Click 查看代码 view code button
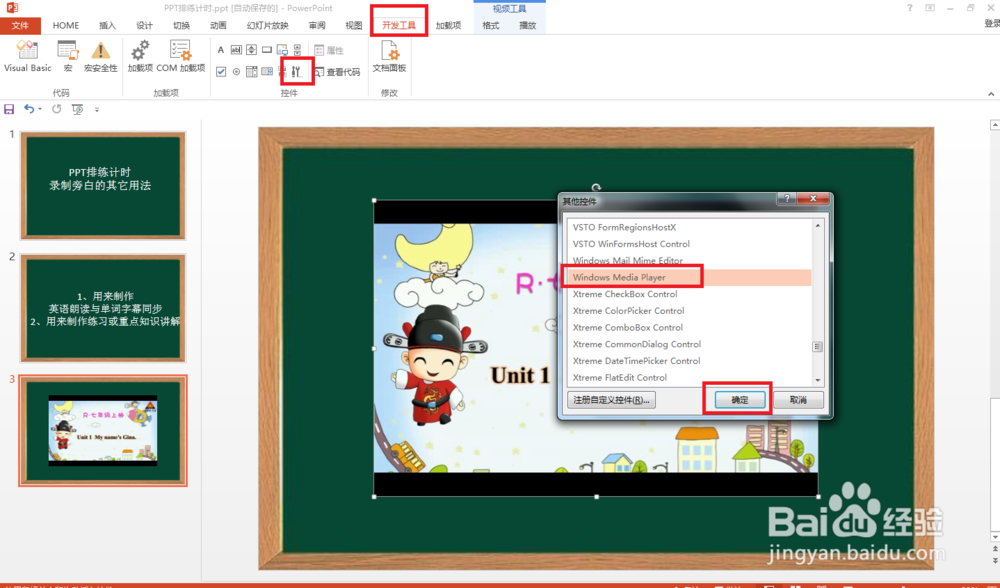 pos(337,72)
